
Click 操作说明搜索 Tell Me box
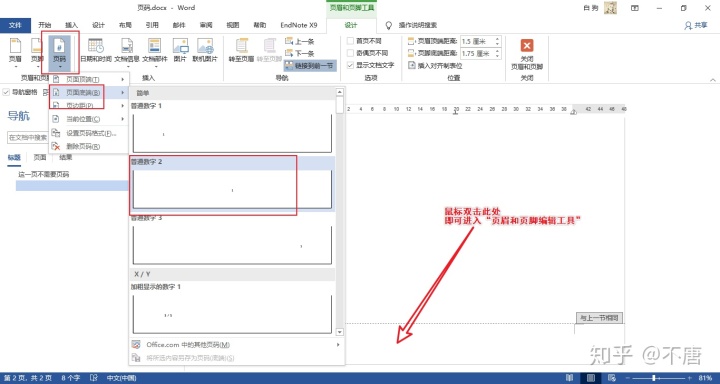pyautogui.click(x=417, y=25)
